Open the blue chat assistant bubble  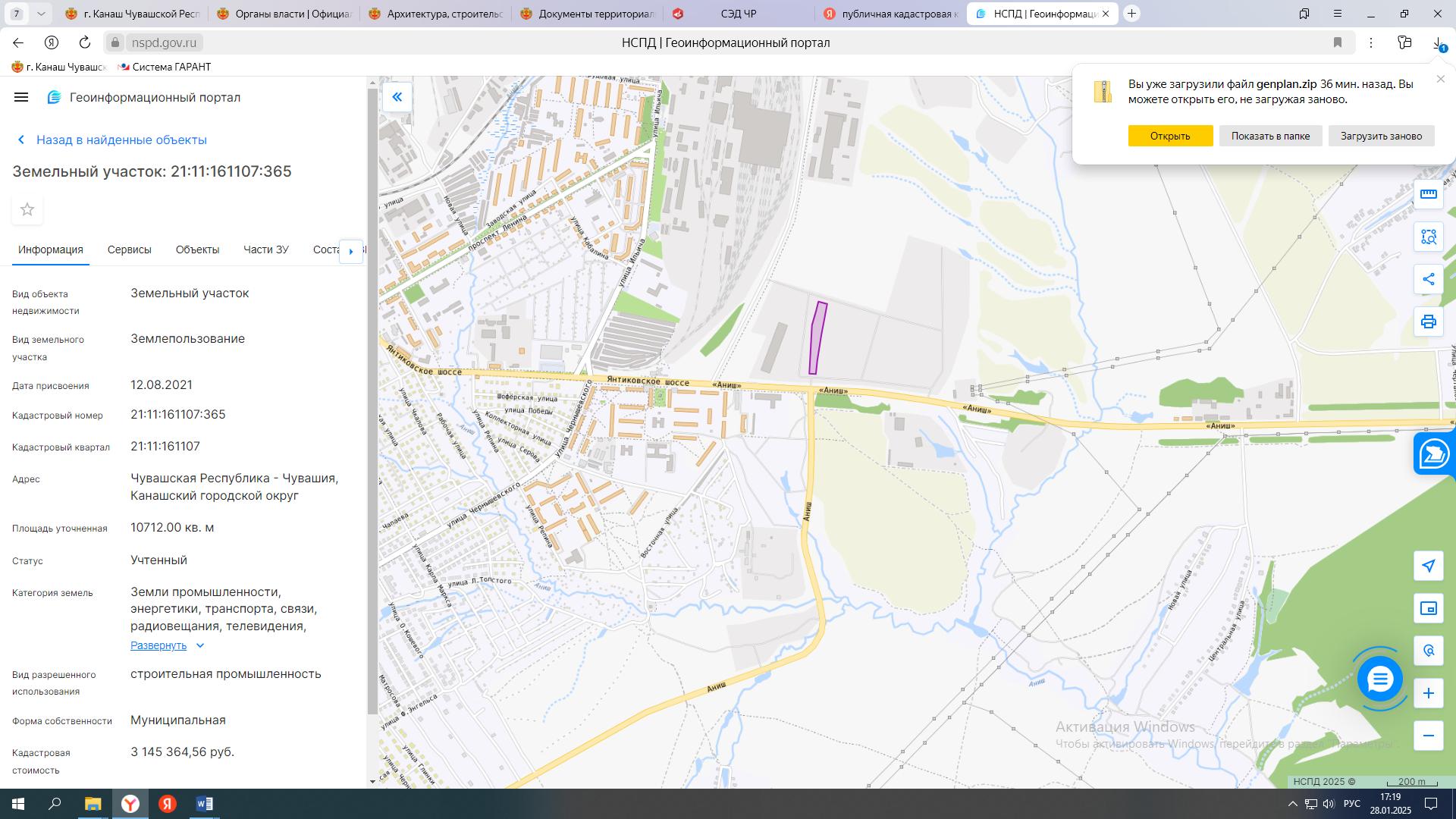tap(1379, 679)
